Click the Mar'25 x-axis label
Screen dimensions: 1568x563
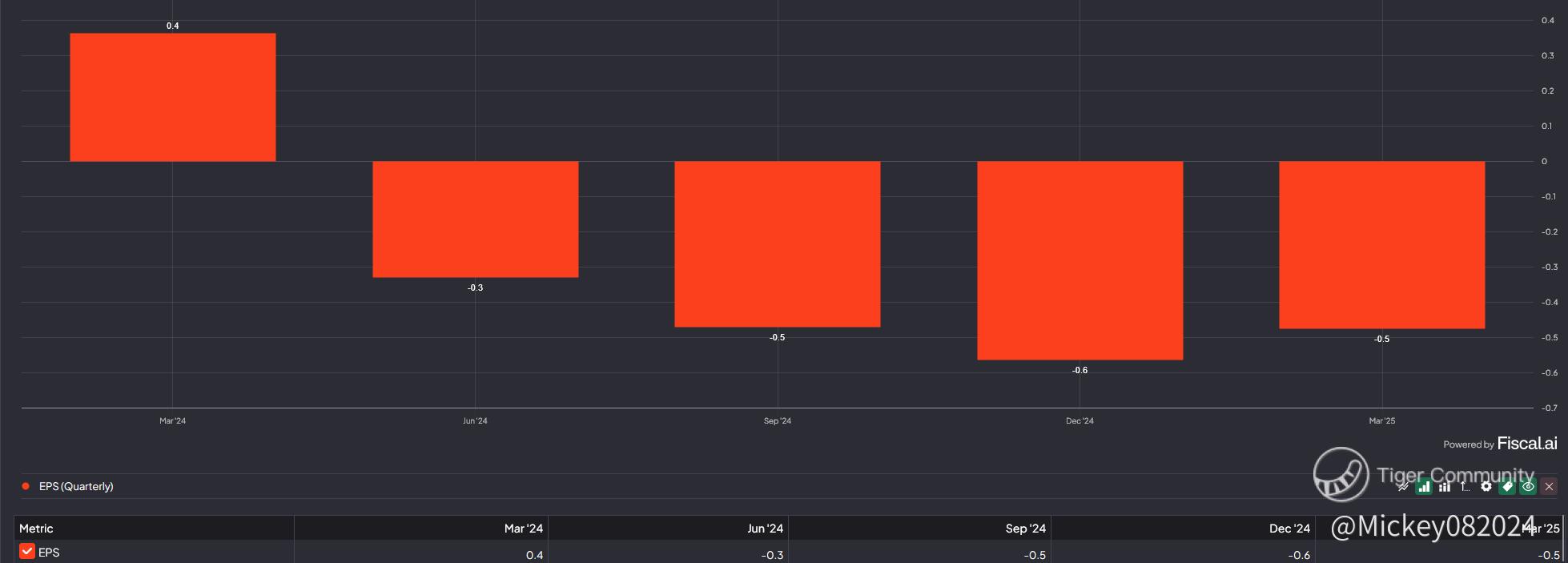point(1382,420)
